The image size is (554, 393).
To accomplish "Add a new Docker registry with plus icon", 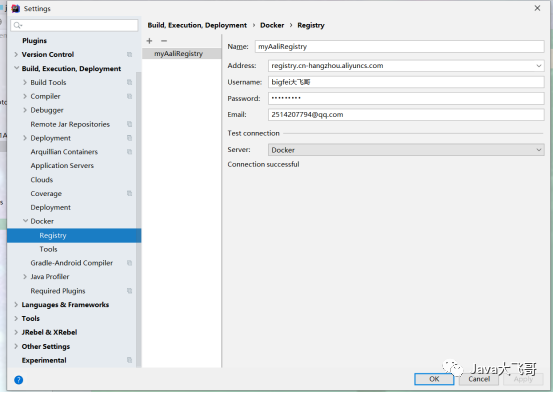I will tap(149, 41).
